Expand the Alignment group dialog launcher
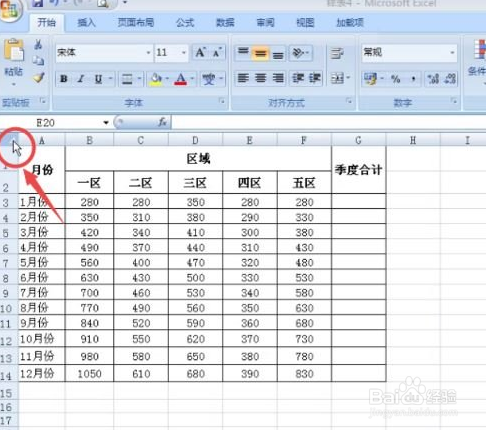This screenshot has height=430, width=486. 349,101
